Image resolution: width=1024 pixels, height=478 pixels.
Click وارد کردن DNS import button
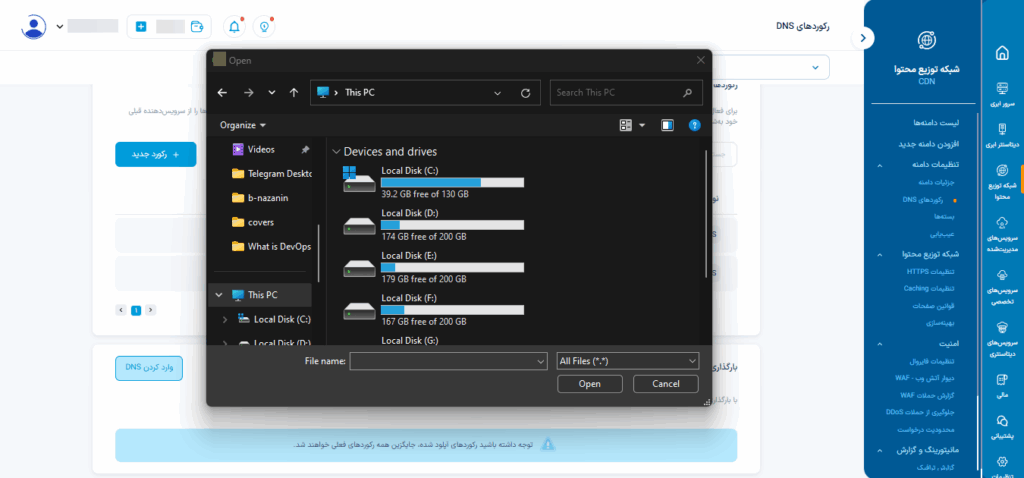(149, 368)
